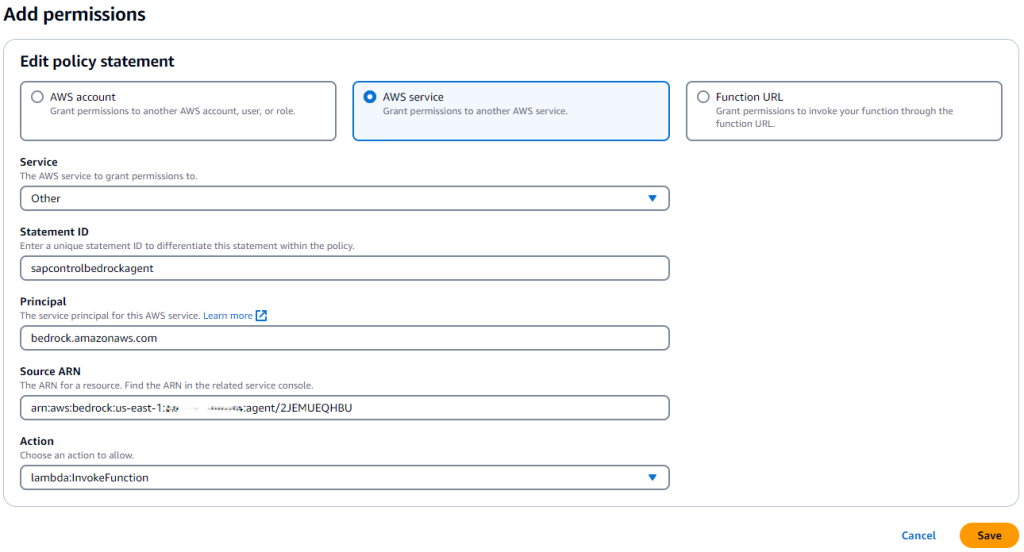Image resolution: width=1024 pixels, height=552 pixels.
Task: Click the Service field label
Action: point(39,162)
